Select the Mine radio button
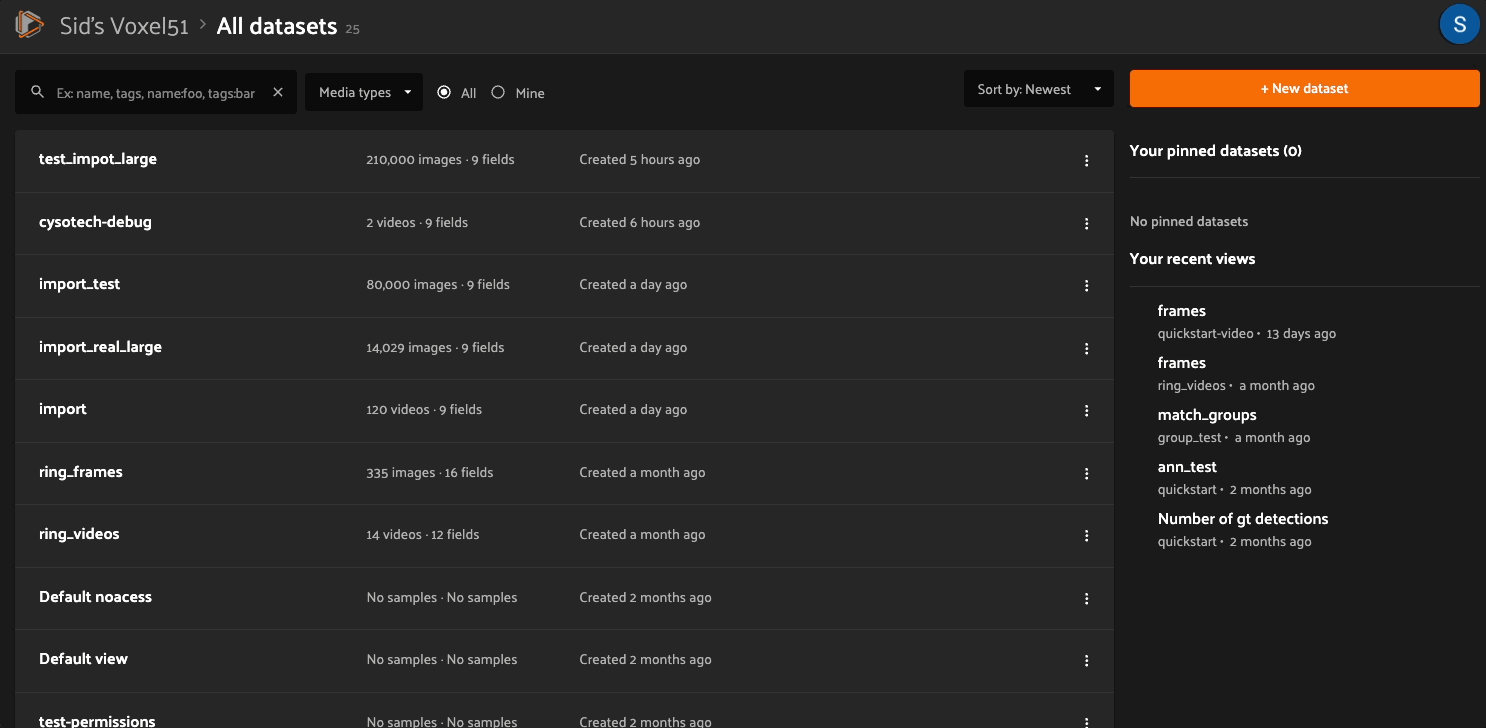The image size is (1486, 728). tap(498, 92)
